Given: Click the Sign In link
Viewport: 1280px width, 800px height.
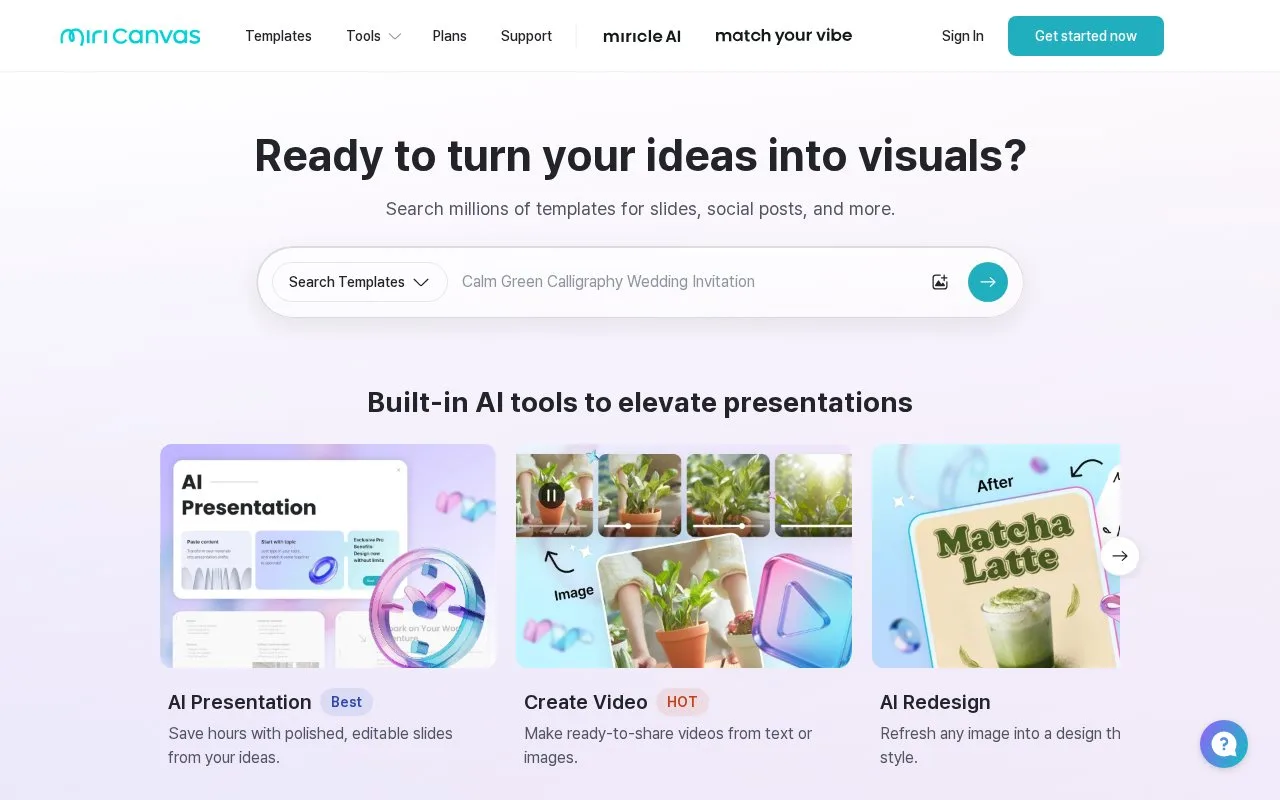Looking at the screenshot, I should click(963, 36).
